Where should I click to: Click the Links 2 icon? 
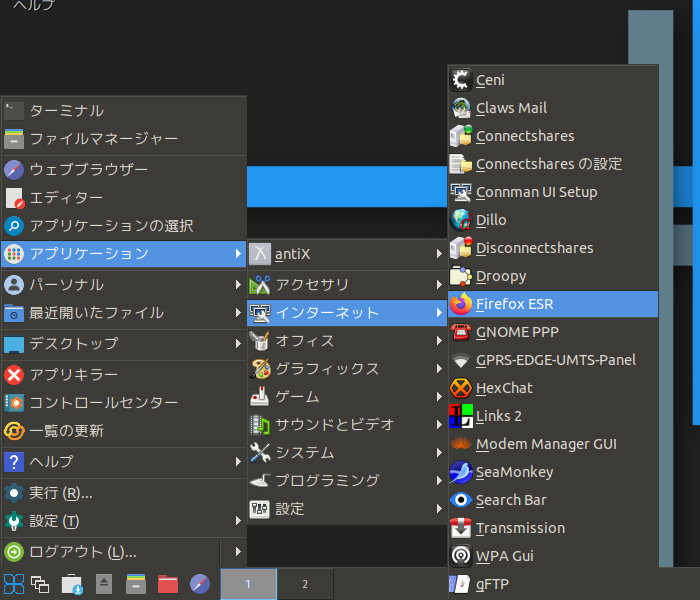(460, 416)
